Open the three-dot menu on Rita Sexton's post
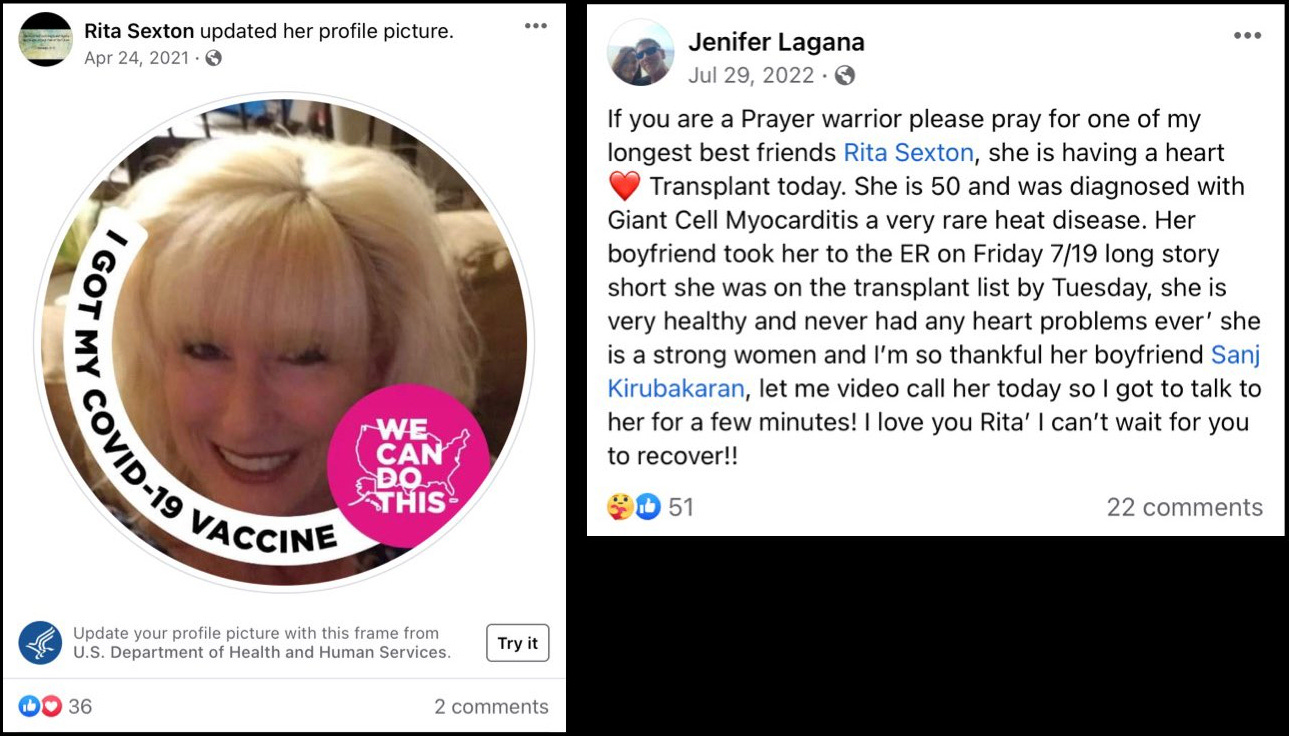The height and width of the screenshot is (736, 1289). tap(536, 26)
